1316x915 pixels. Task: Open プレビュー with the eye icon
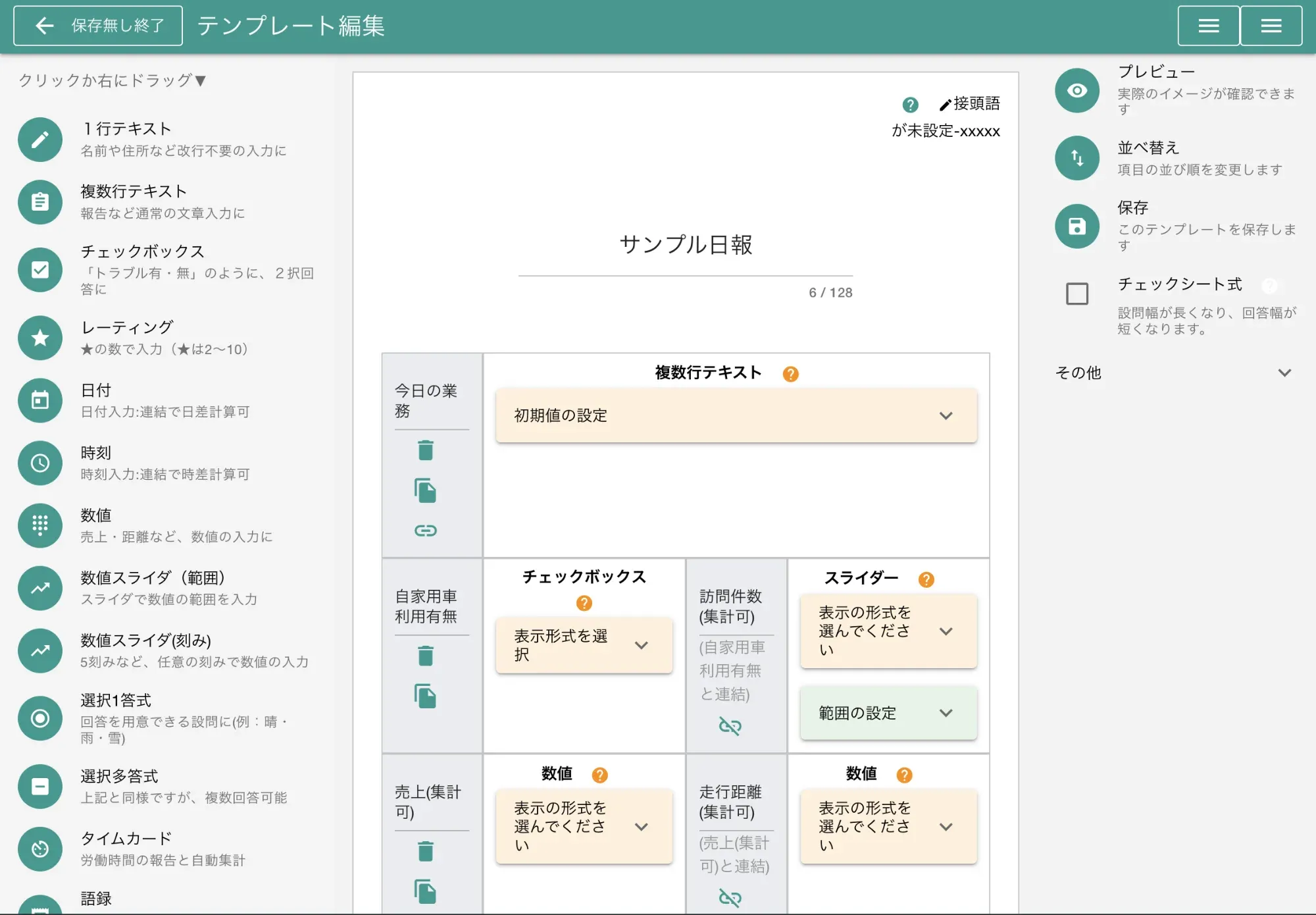click(1076, 90)
